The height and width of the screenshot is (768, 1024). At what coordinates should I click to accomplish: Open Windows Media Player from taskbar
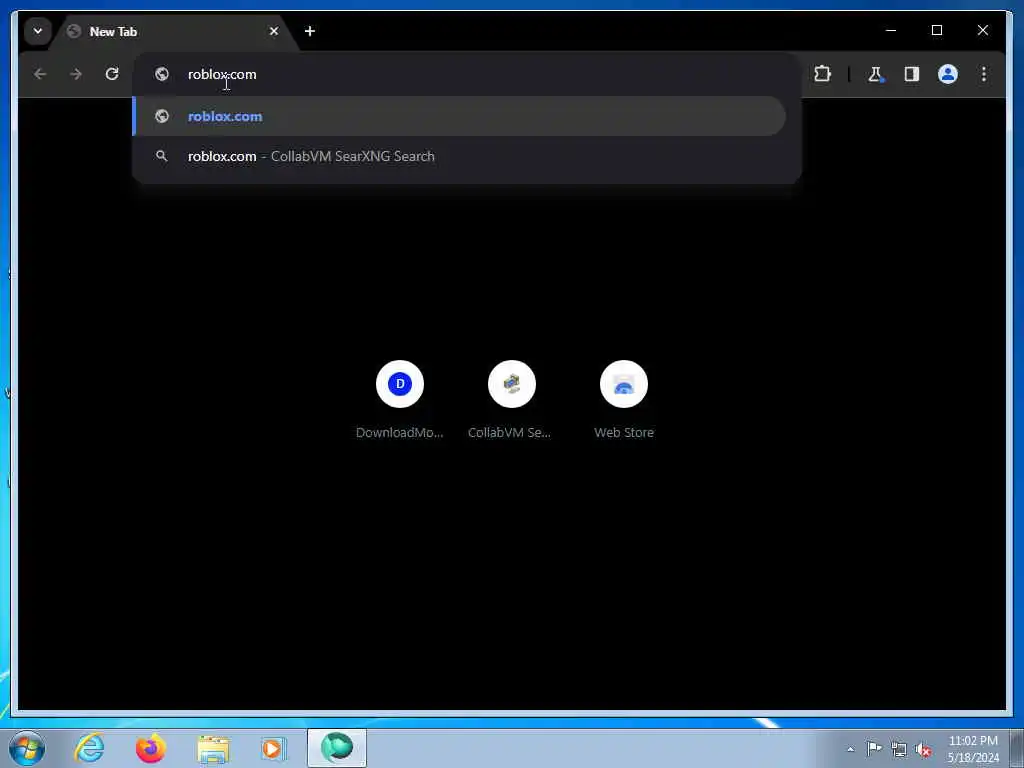pyautogui.click(x=273, y=748)
